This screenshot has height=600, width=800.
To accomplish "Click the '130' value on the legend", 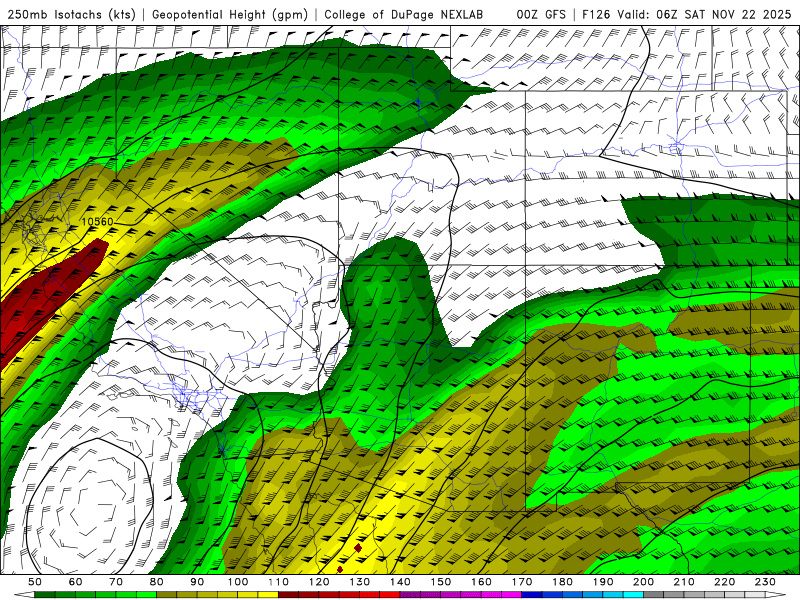I will 360,582.
